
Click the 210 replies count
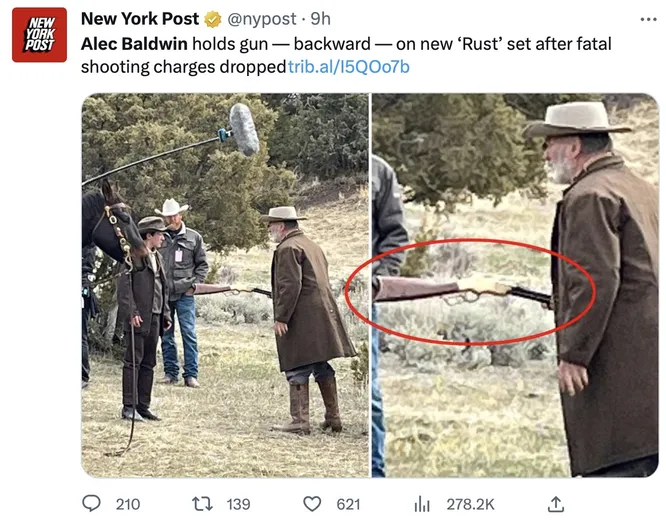(128, 504)
